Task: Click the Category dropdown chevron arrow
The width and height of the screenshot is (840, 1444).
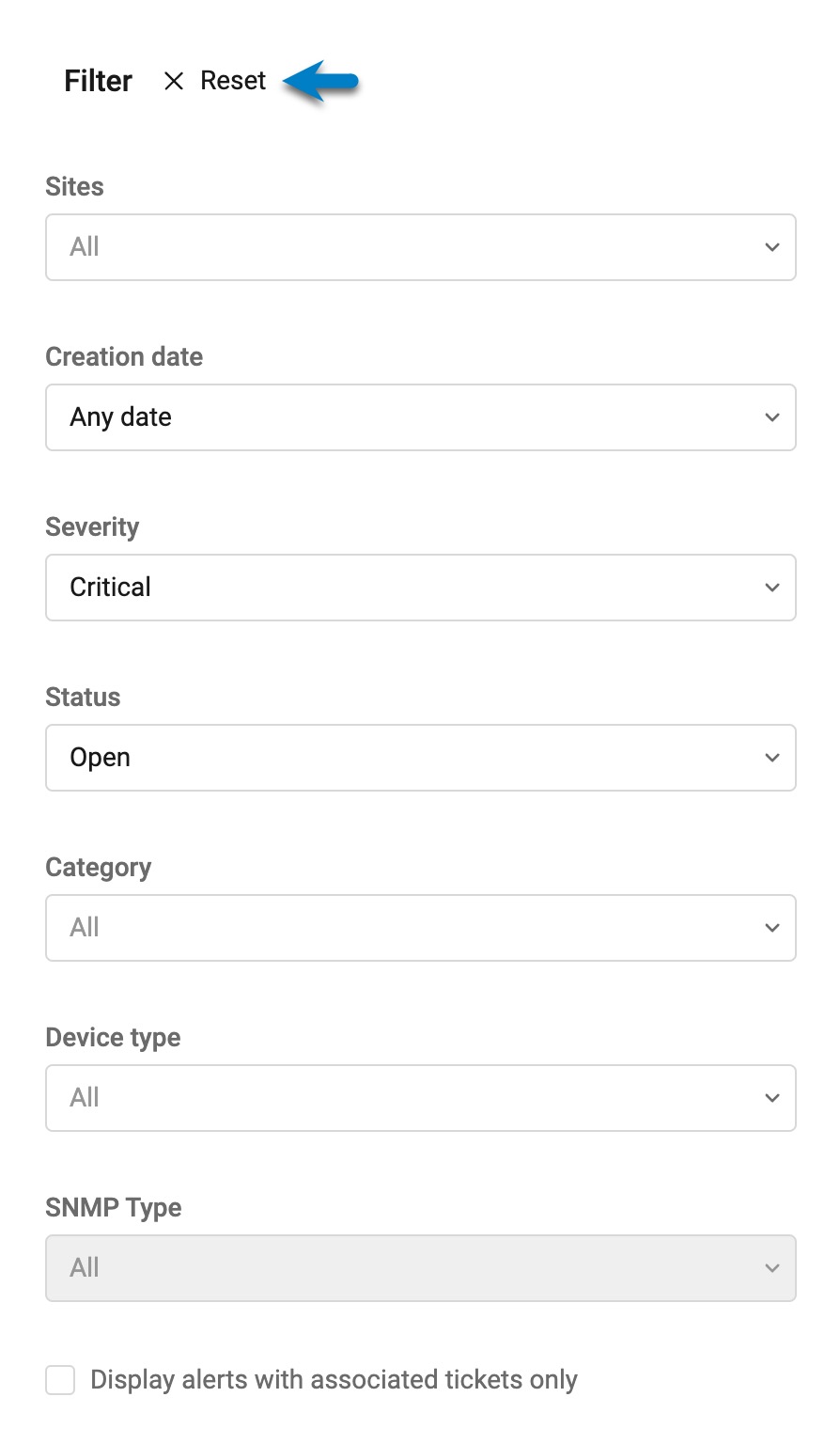Action: [x=772, y=928]
